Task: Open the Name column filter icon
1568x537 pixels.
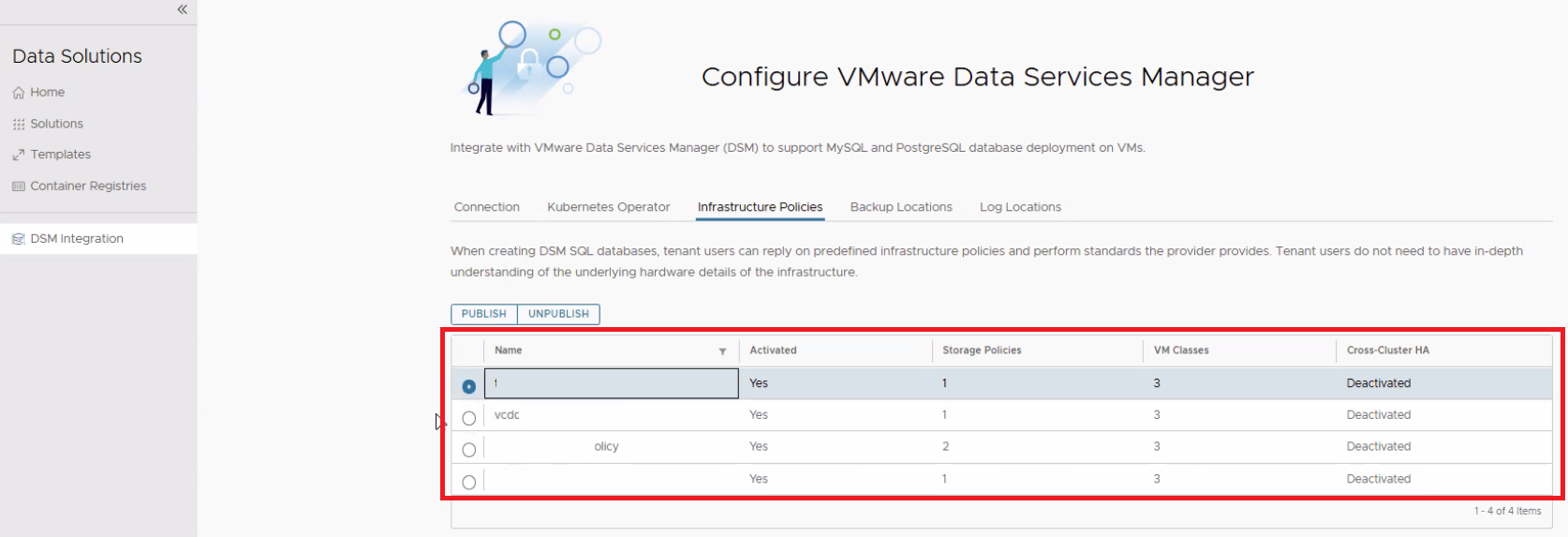Action: (x=722, y=351)
